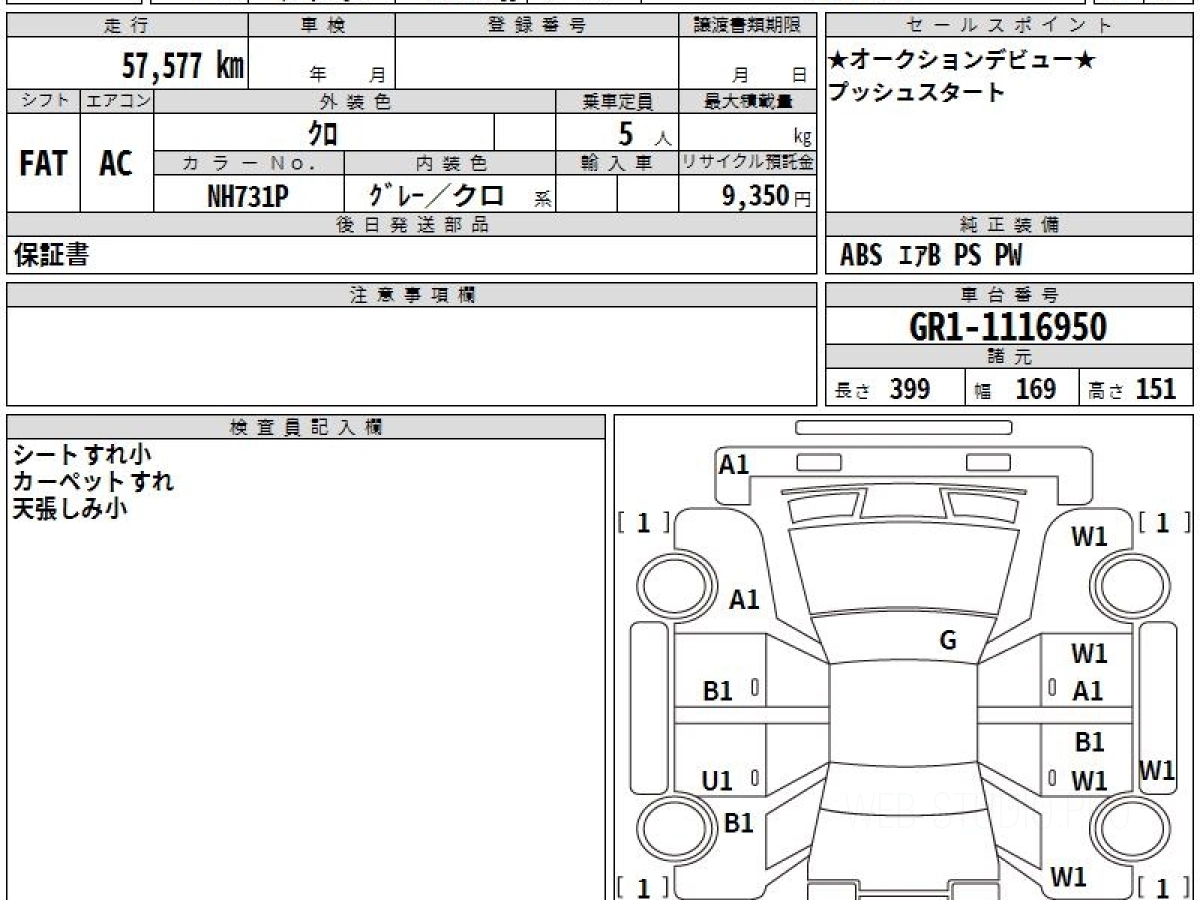
Task: Select the AC air conditioner value
Action: click(116, 164)
